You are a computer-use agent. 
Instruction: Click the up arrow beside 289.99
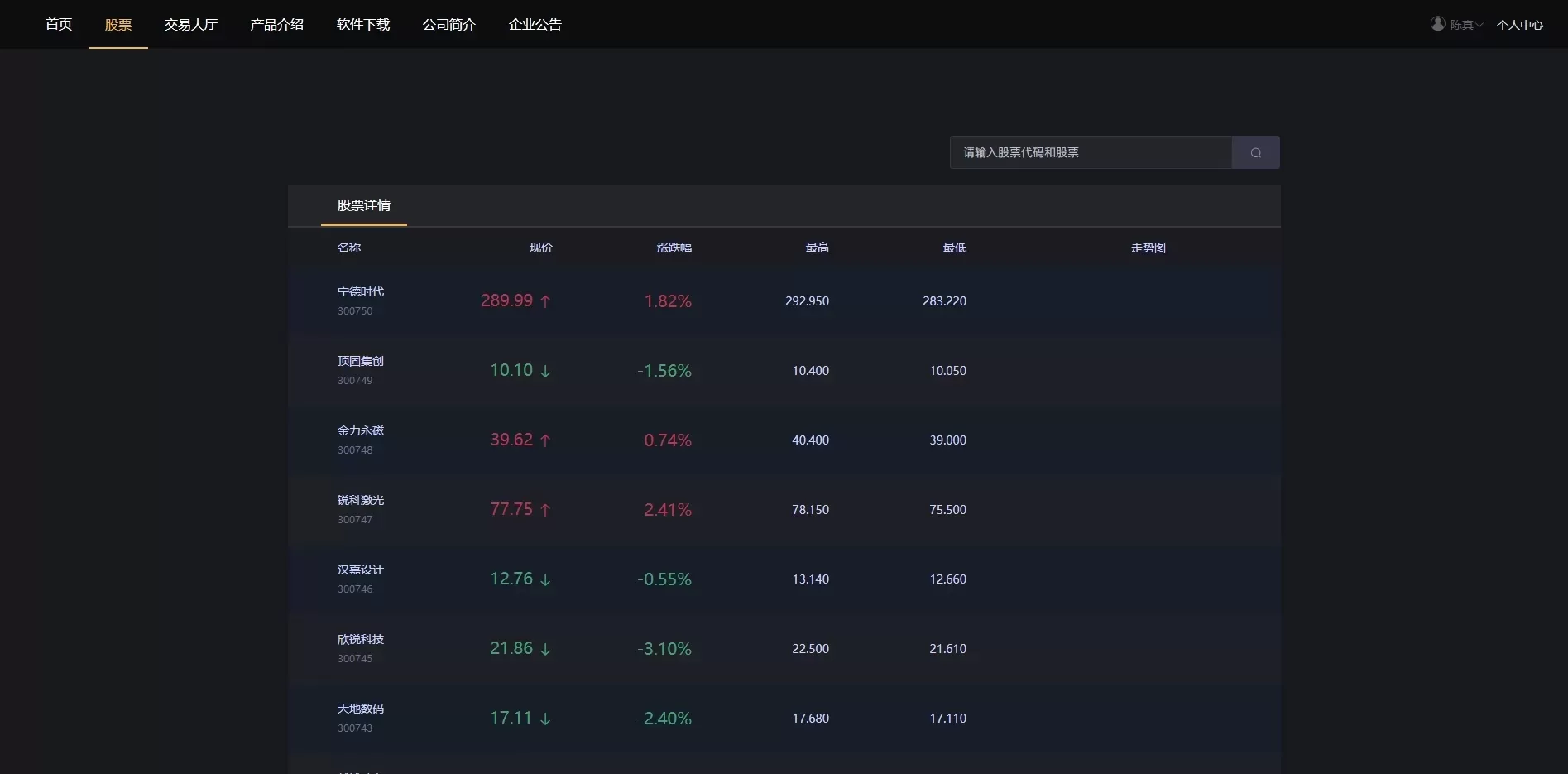545,301
